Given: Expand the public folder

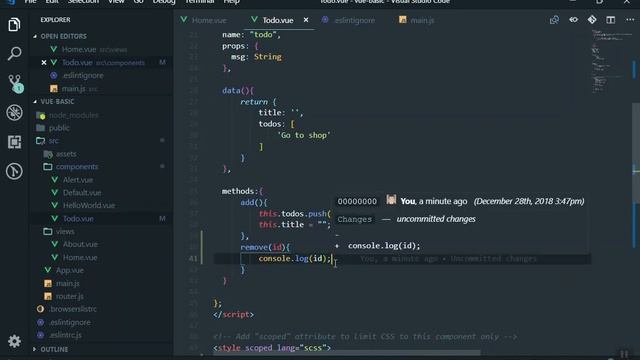Looking at the screenshot, I should pos(59,128).
